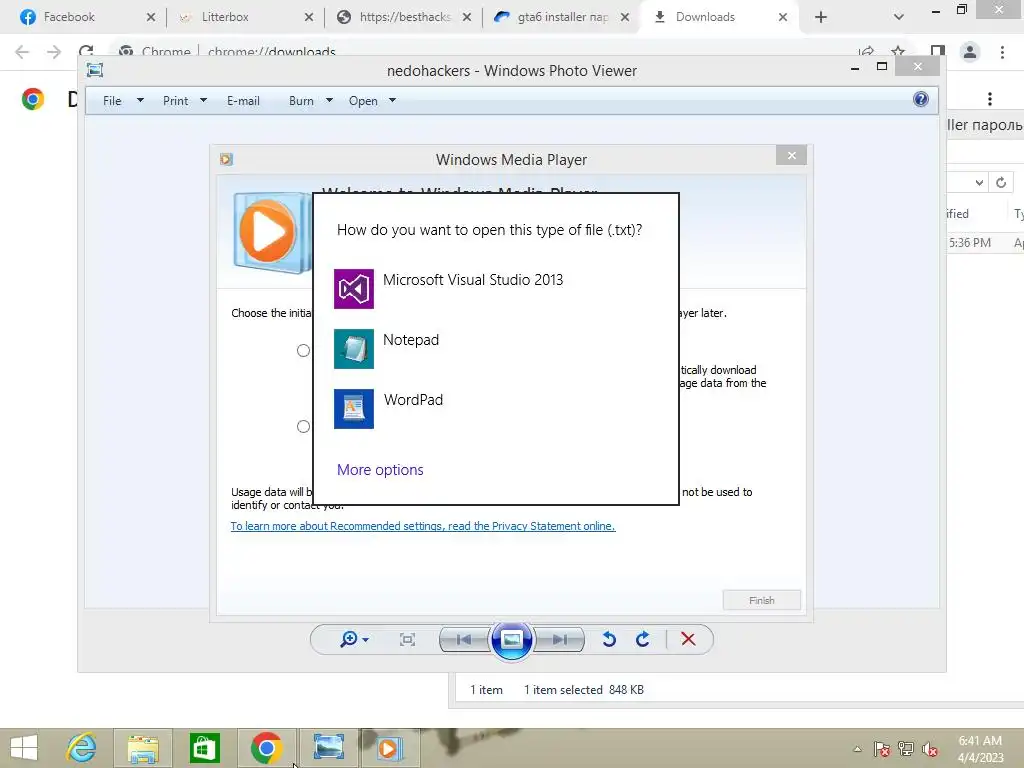
Task: Delete the photo with red X
Action: click(688, 639)
